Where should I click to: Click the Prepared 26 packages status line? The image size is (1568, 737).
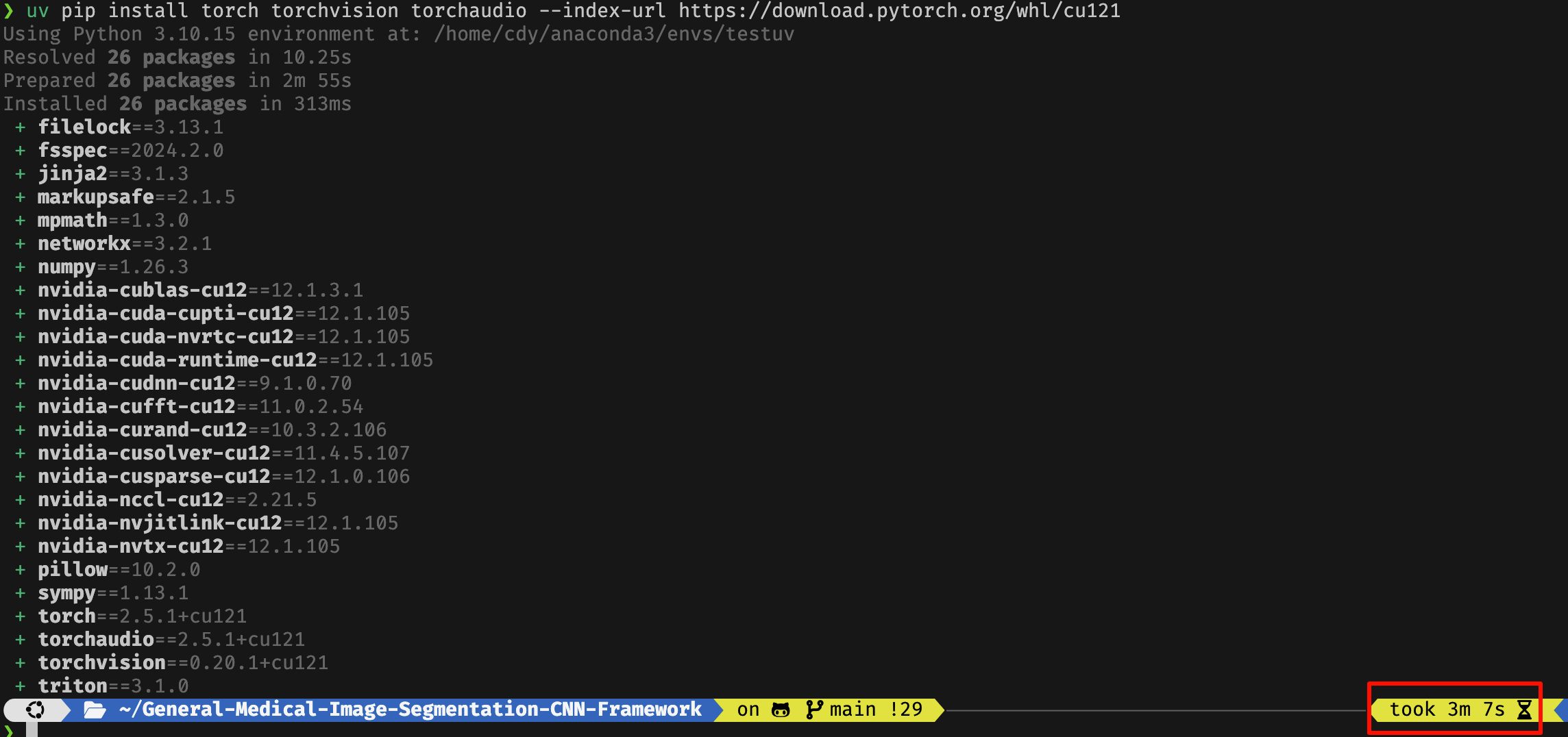tap(177, 81)
